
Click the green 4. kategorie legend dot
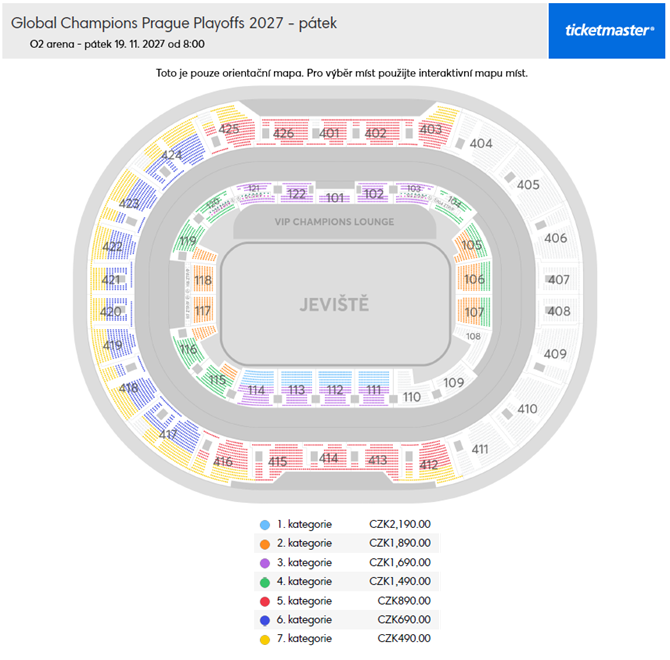pos(264,581)
